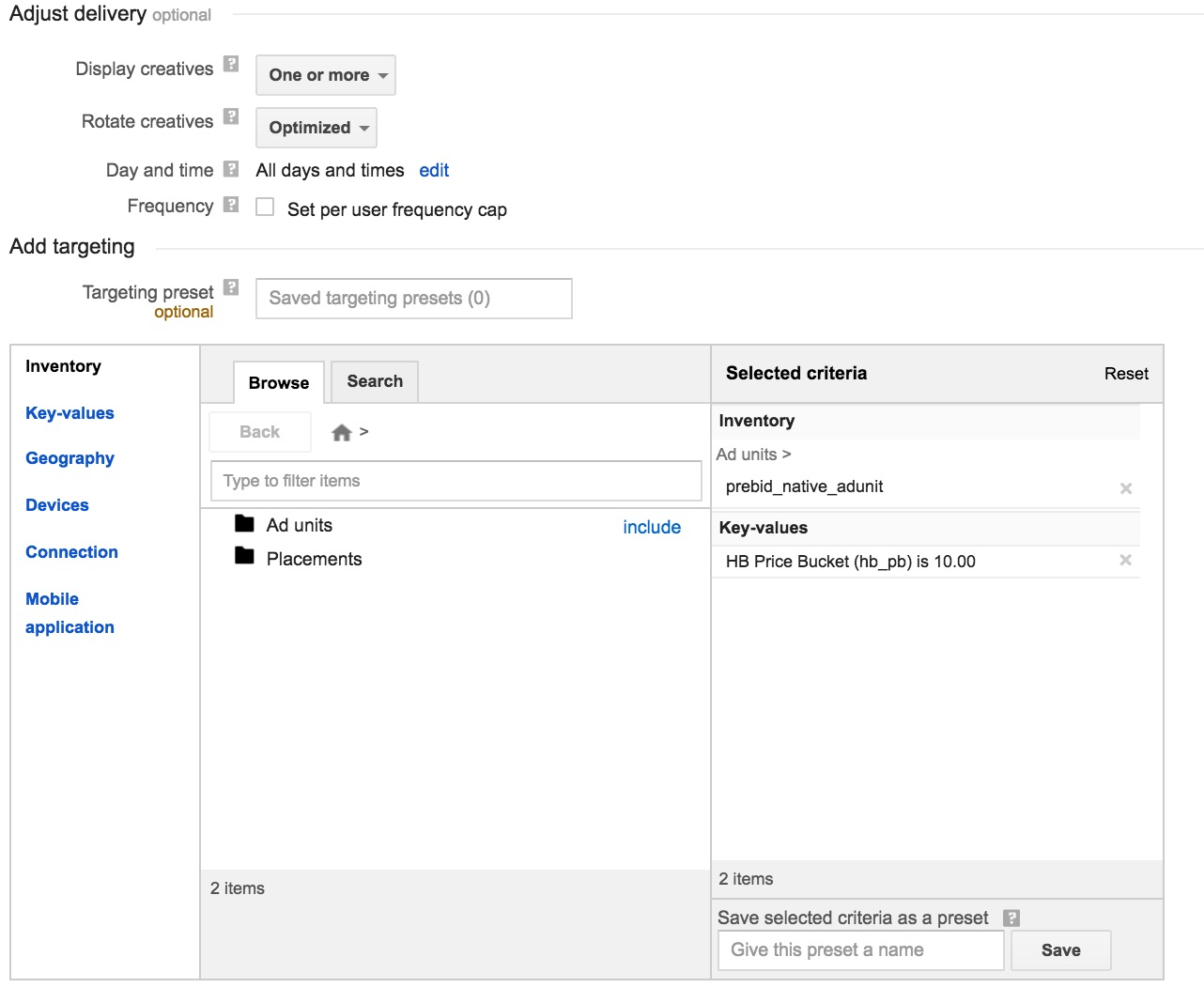The height and width of the screenshot is (1003, 1204).
Task: Select the Browse tab
Action: [x=278, y=382]
